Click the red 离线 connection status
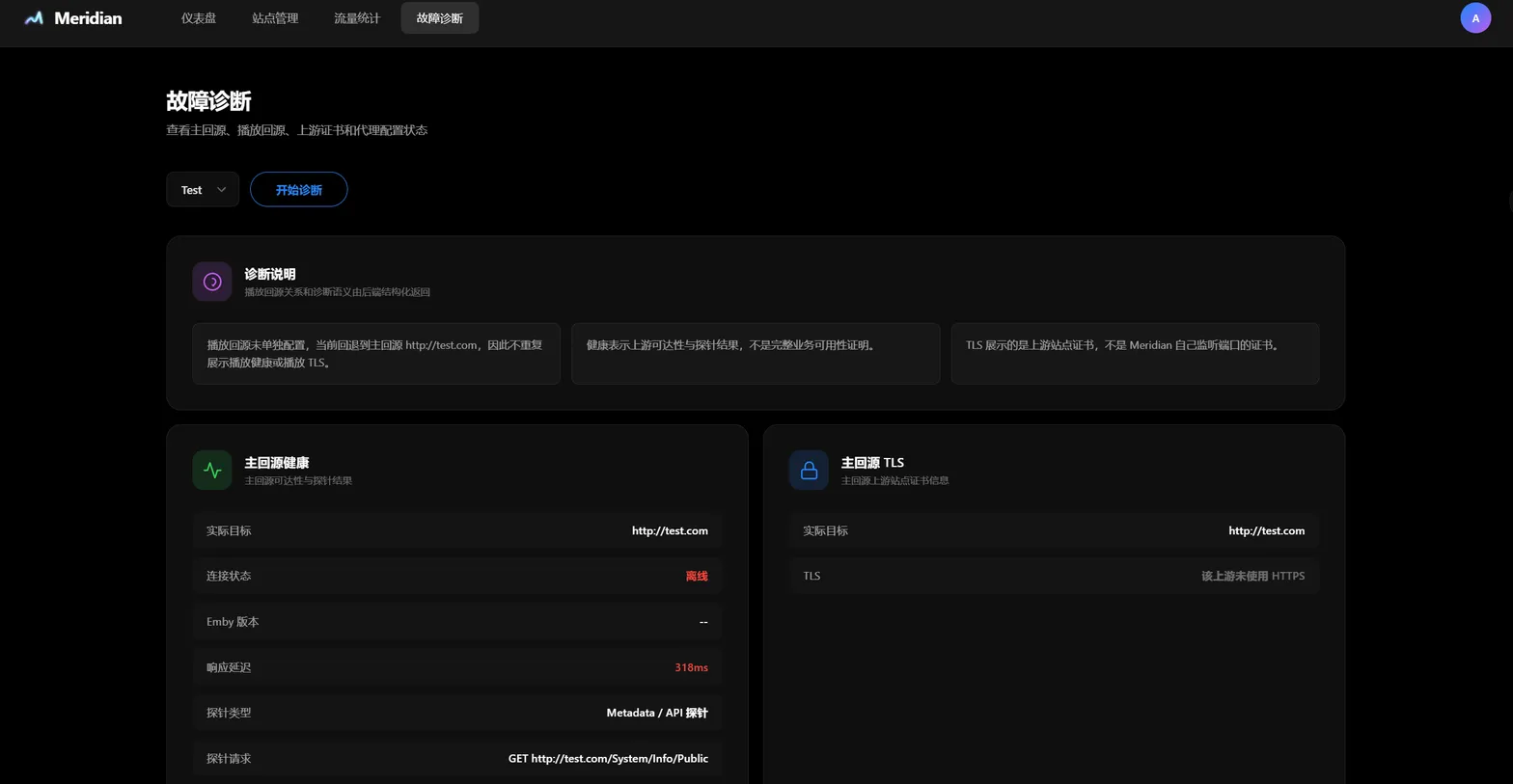This screenshot has height=784, width=1513. point(697,577)
